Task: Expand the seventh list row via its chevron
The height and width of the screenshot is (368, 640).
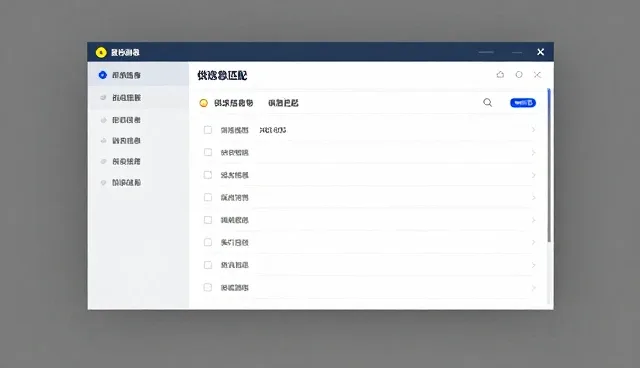Action: coord(533,265)
